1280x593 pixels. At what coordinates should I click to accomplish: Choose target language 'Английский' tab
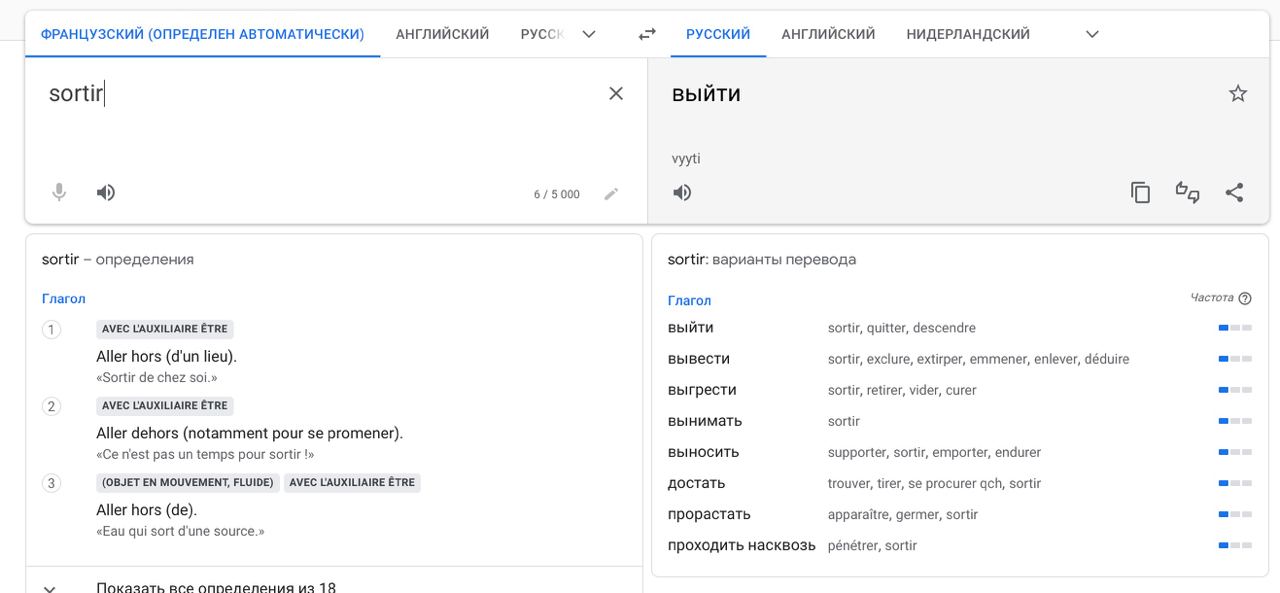click(x=828, y=34)
